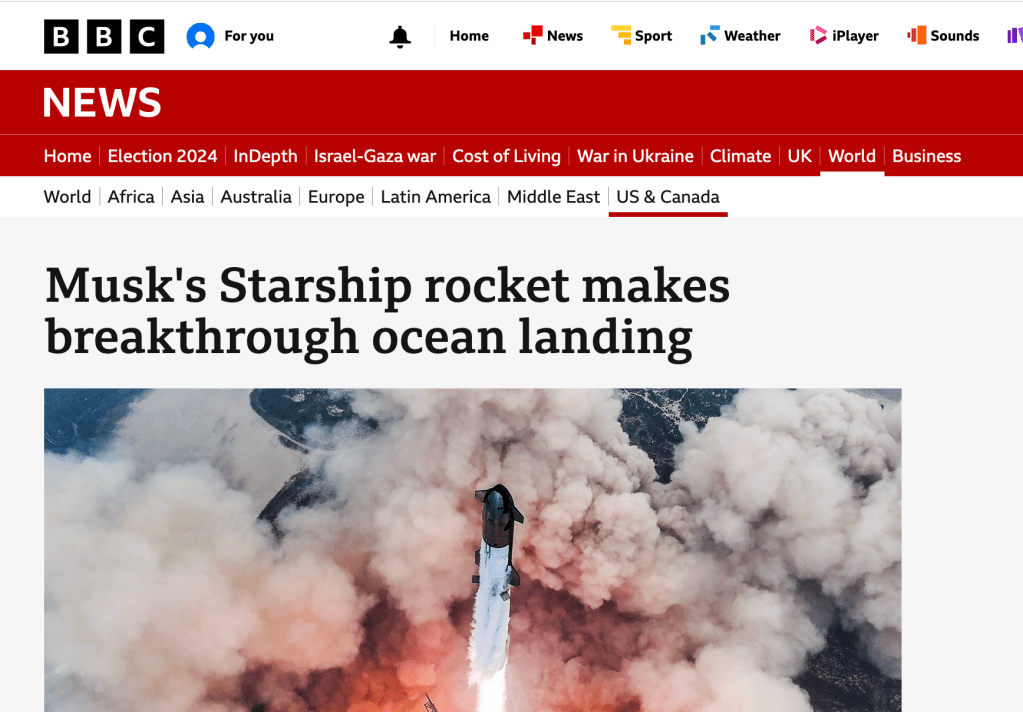1023x712 pixels.
Task: Open the InDepth section
Action: pos(266,156)
